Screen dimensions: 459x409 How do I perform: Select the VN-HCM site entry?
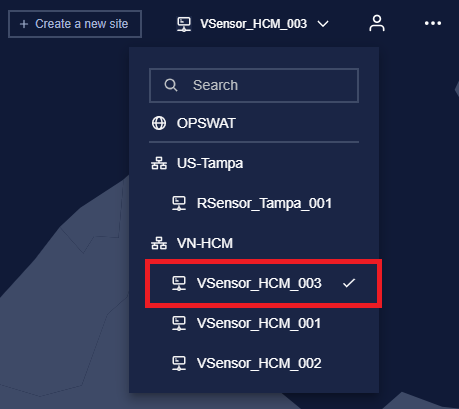click(x=254, y=243)
